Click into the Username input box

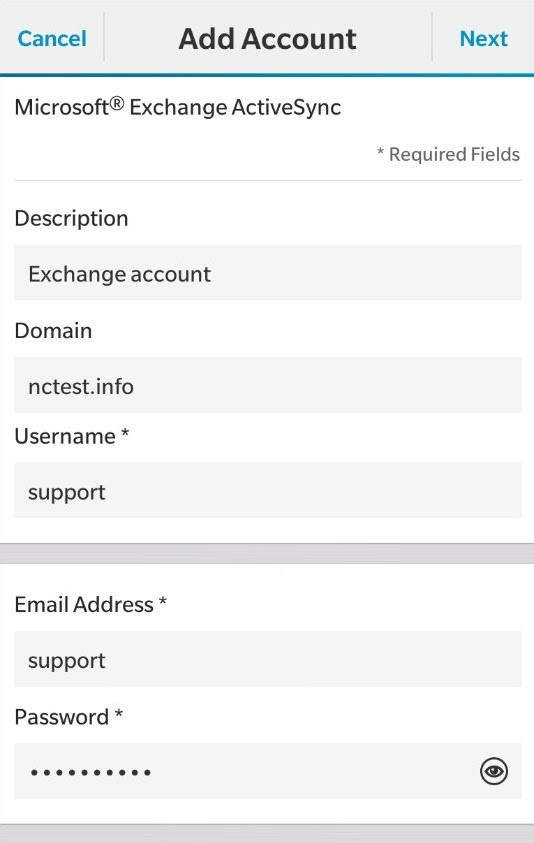[x=268, y=490]
